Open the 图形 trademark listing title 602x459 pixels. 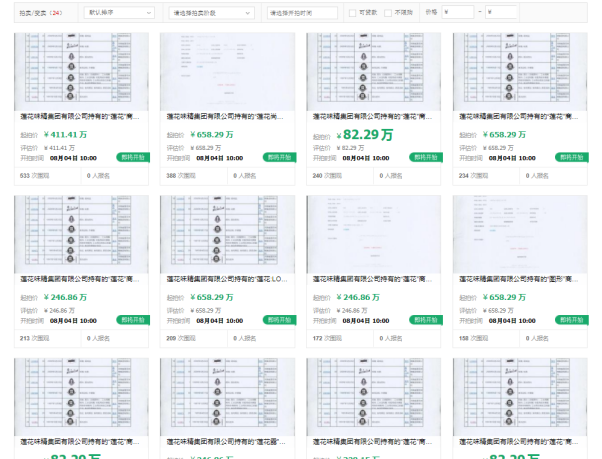pos(519,279)
